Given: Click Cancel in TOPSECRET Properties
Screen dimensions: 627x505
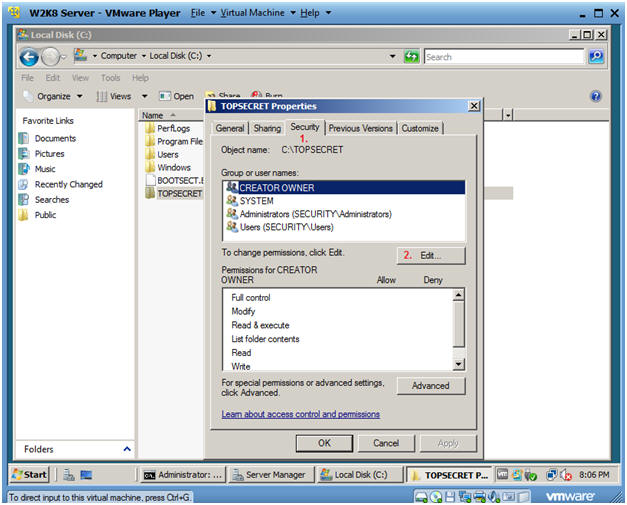Looking at the screenshot, I should pos(386,443).
